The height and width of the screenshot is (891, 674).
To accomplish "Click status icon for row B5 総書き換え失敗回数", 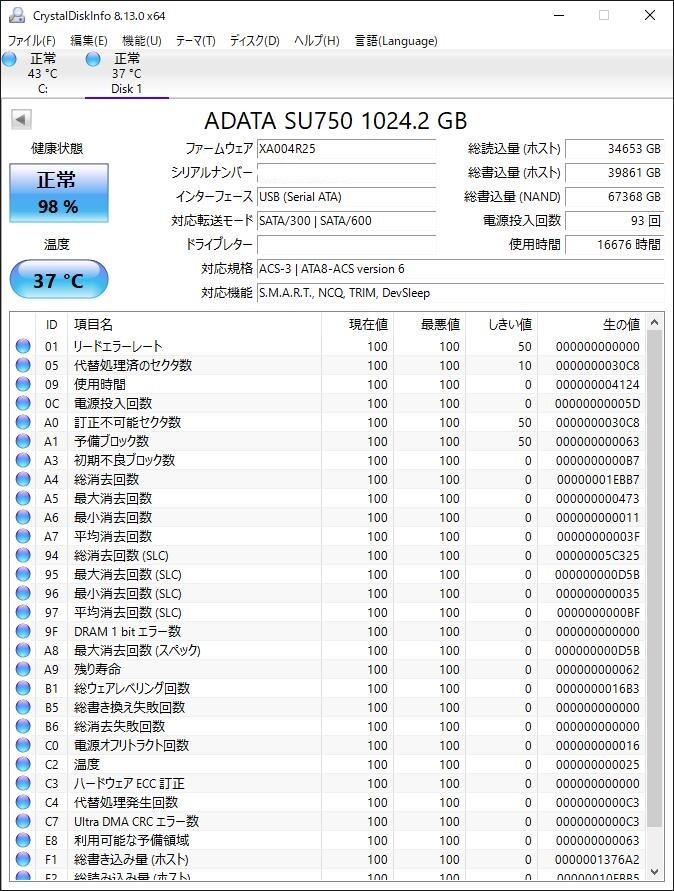I will (23, 707).
